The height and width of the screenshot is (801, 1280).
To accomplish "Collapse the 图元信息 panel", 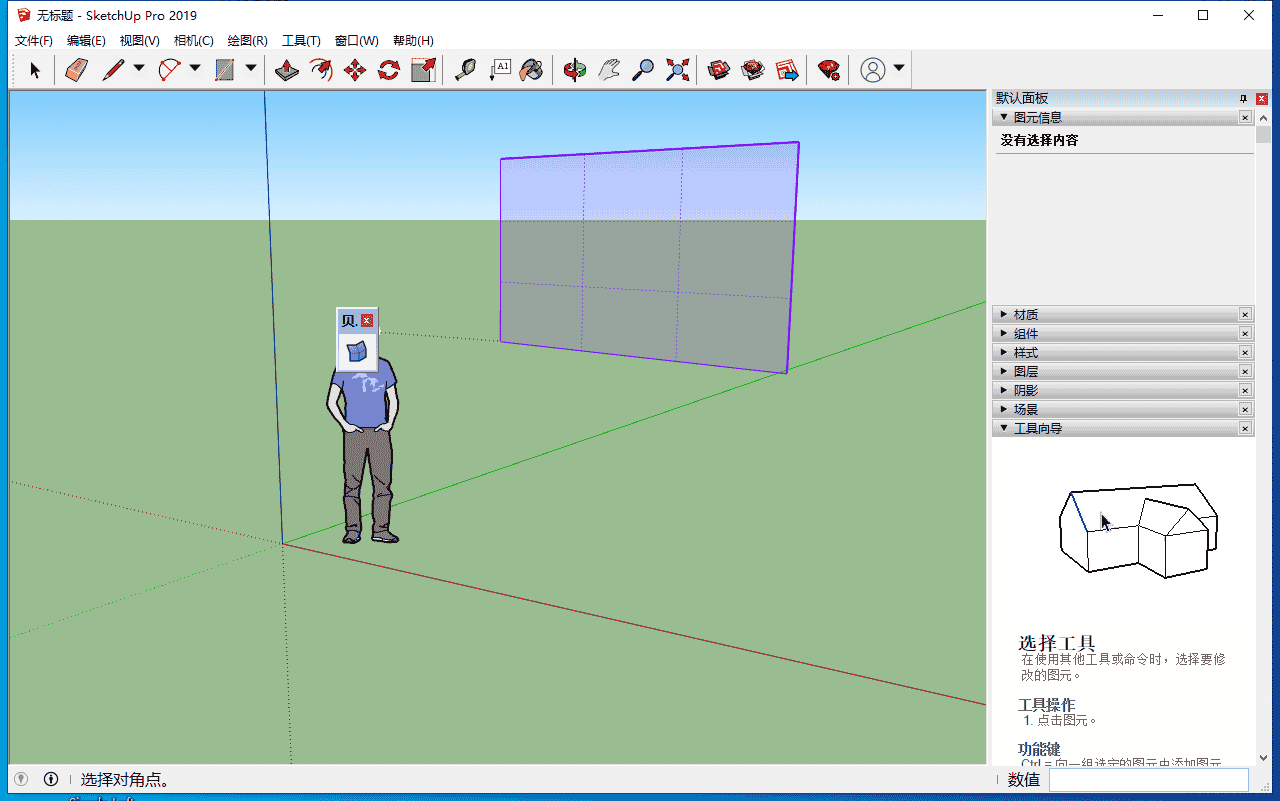I will coord(1004,117).
